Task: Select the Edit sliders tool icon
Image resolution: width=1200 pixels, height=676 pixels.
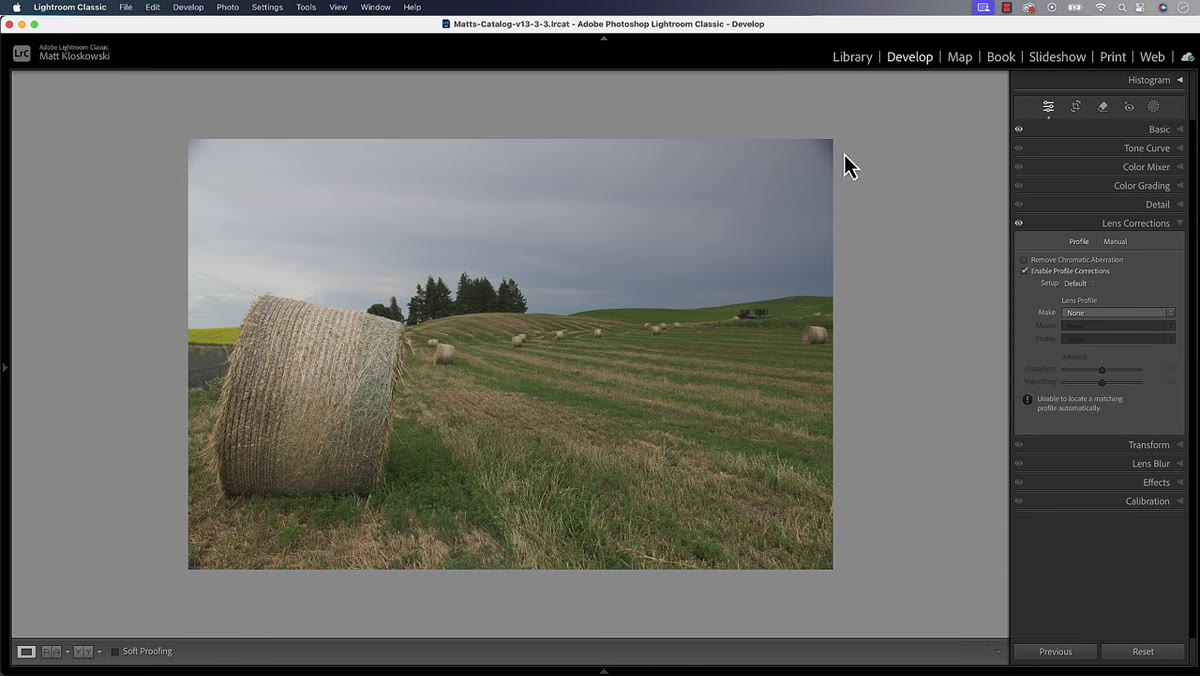Action: [x=1048, y=106]
